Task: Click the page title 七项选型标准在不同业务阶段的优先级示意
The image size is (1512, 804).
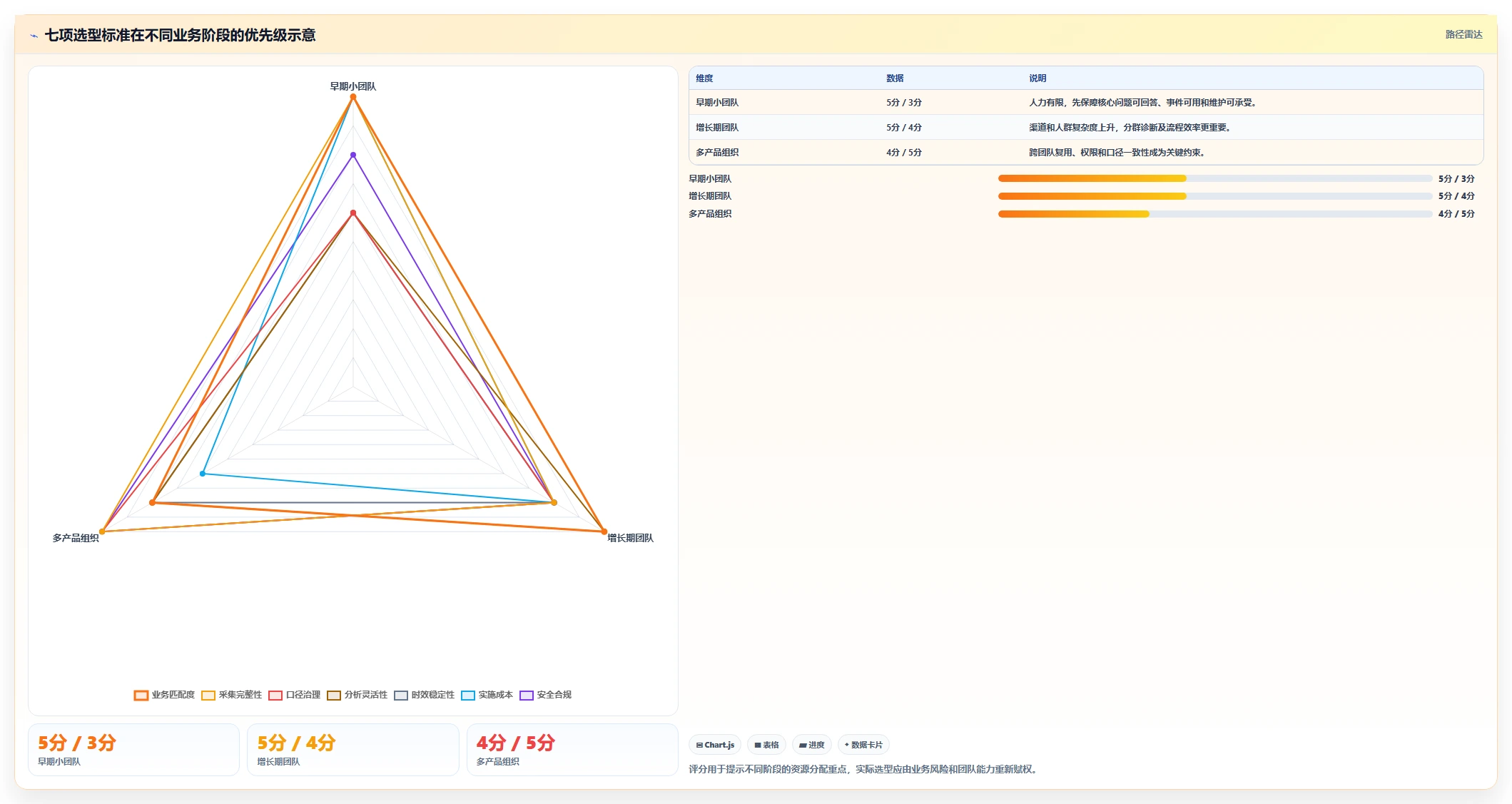Action: coord(180,36)
